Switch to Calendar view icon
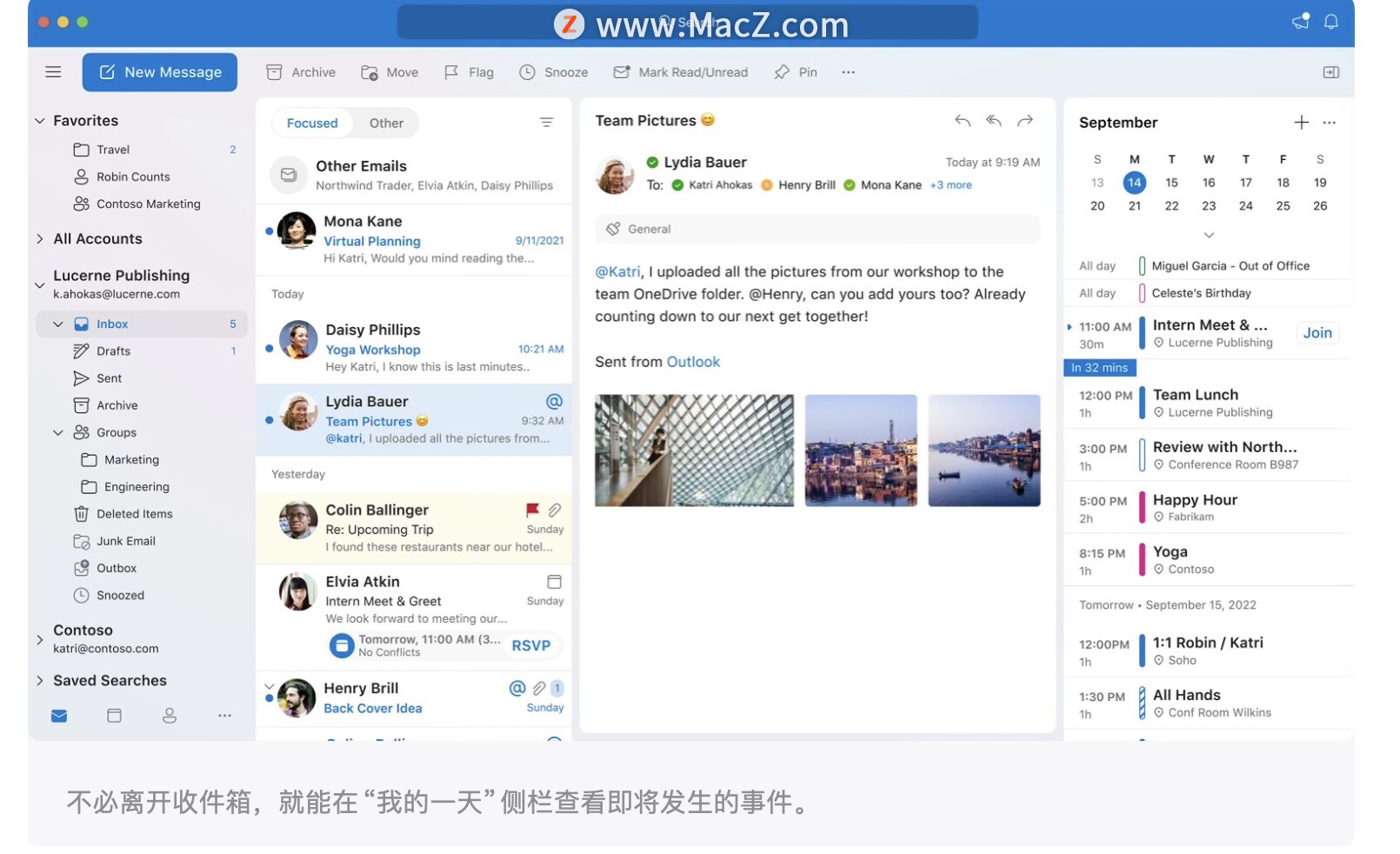 point(114,716)
